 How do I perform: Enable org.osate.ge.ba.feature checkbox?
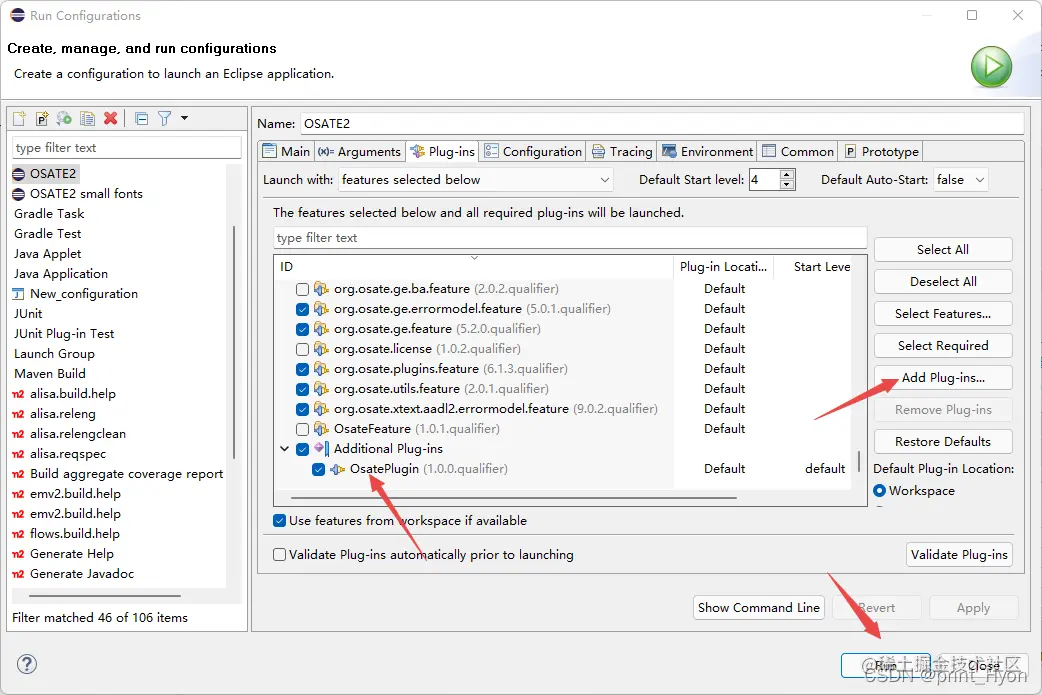click(x=302, y=289)
